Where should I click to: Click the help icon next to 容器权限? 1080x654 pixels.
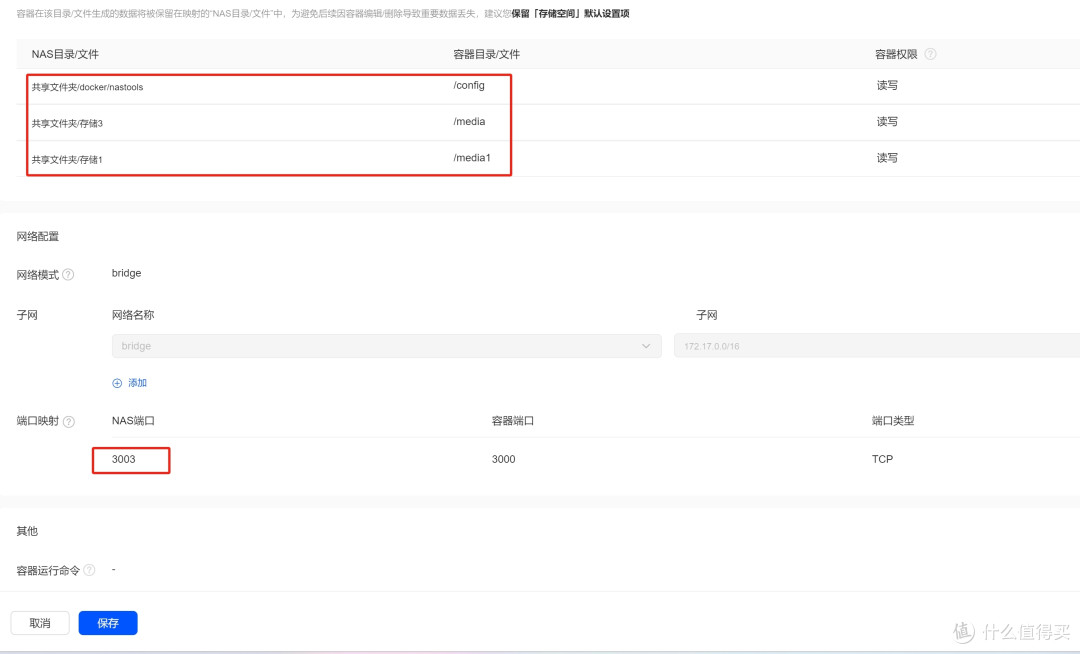(930, 54)
